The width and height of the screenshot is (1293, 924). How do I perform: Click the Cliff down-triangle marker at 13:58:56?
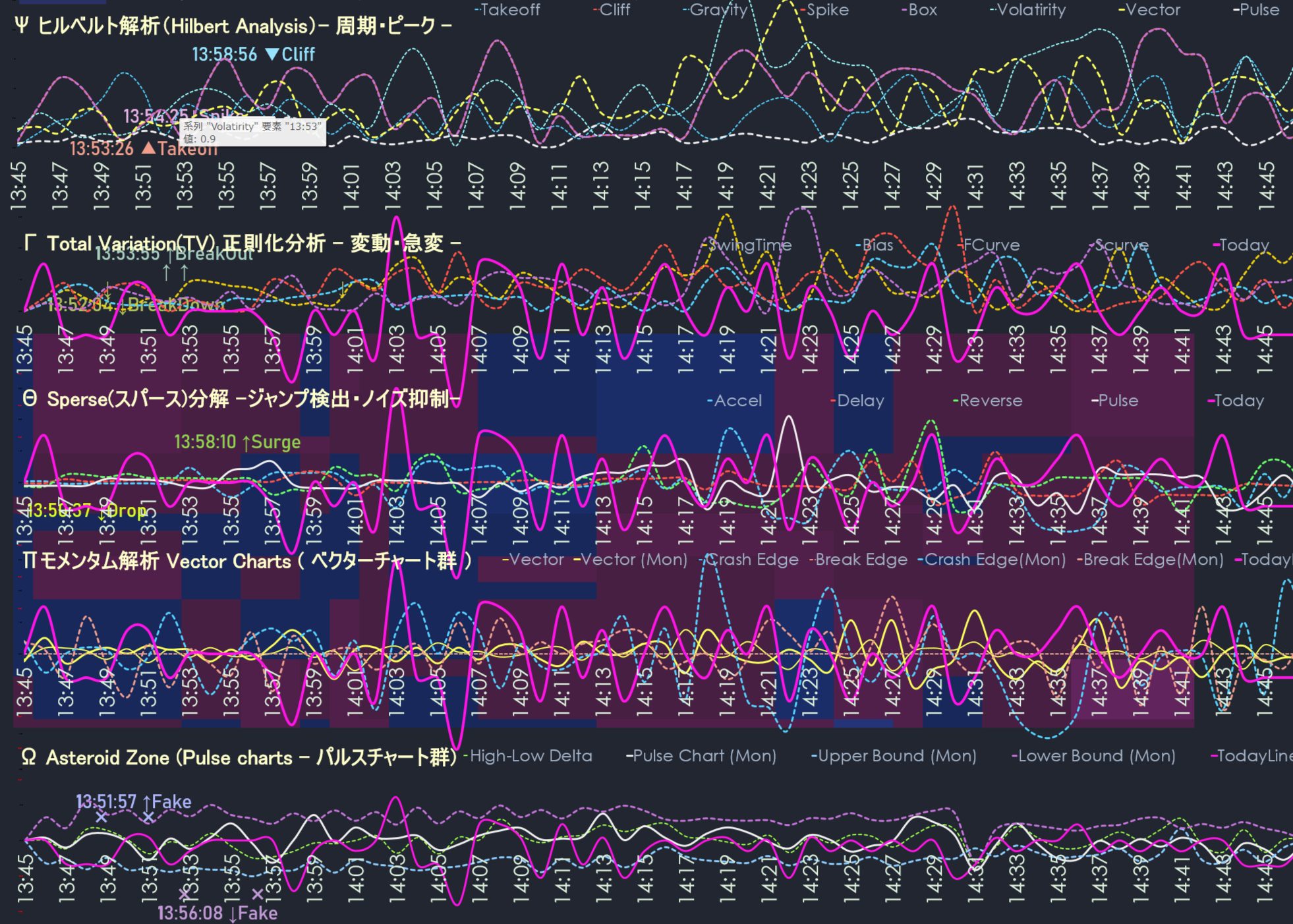(272, 54)
